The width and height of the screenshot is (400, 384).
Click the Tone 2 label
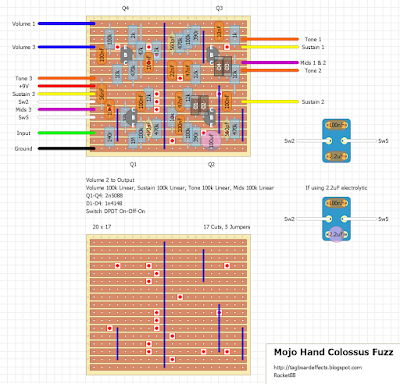(x=313, y=71)
